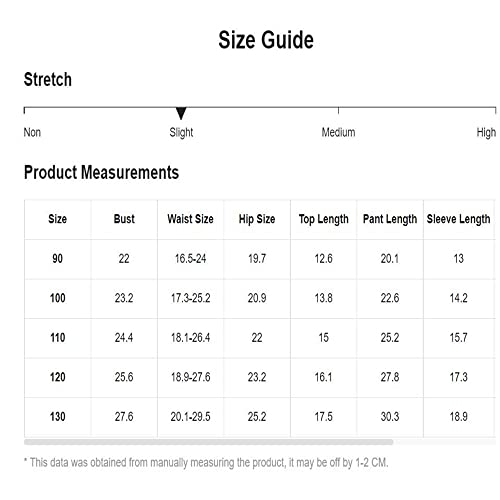Click the 20.1-29.5 waist size cell
The width and height of the screenshot is (500, 500).
tap(190, 417)
